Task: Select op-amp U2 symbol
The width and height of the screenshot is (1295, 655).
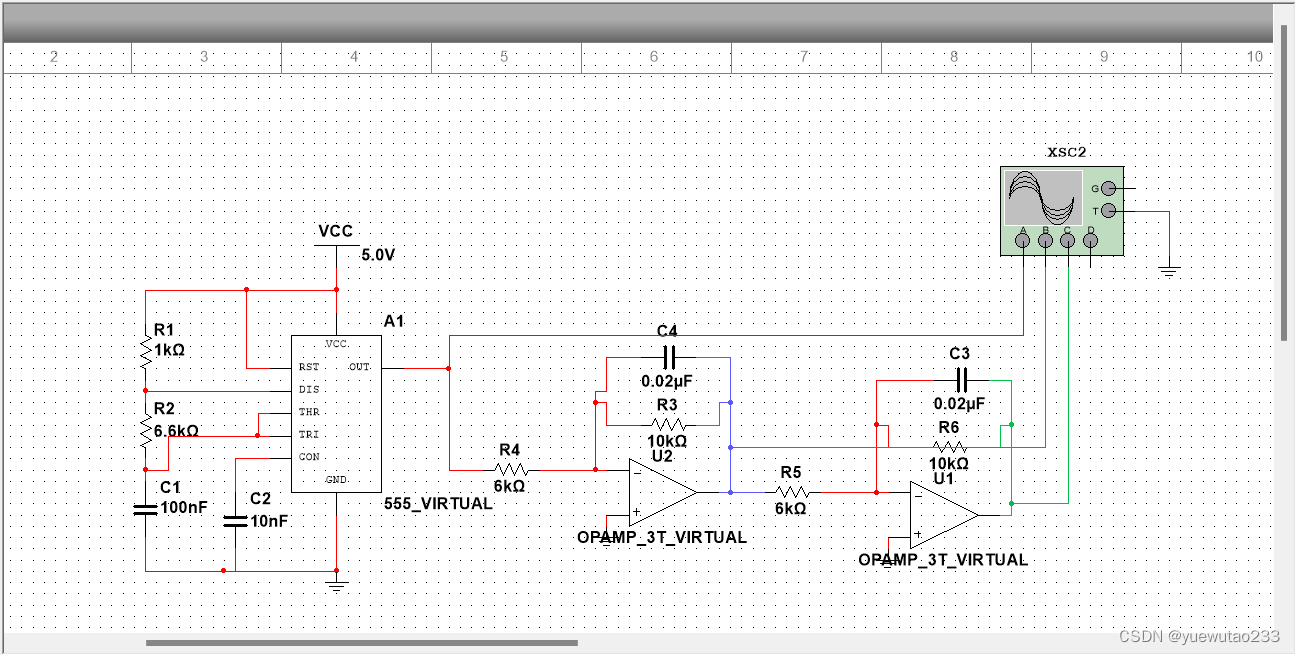Action: [662, 491]
